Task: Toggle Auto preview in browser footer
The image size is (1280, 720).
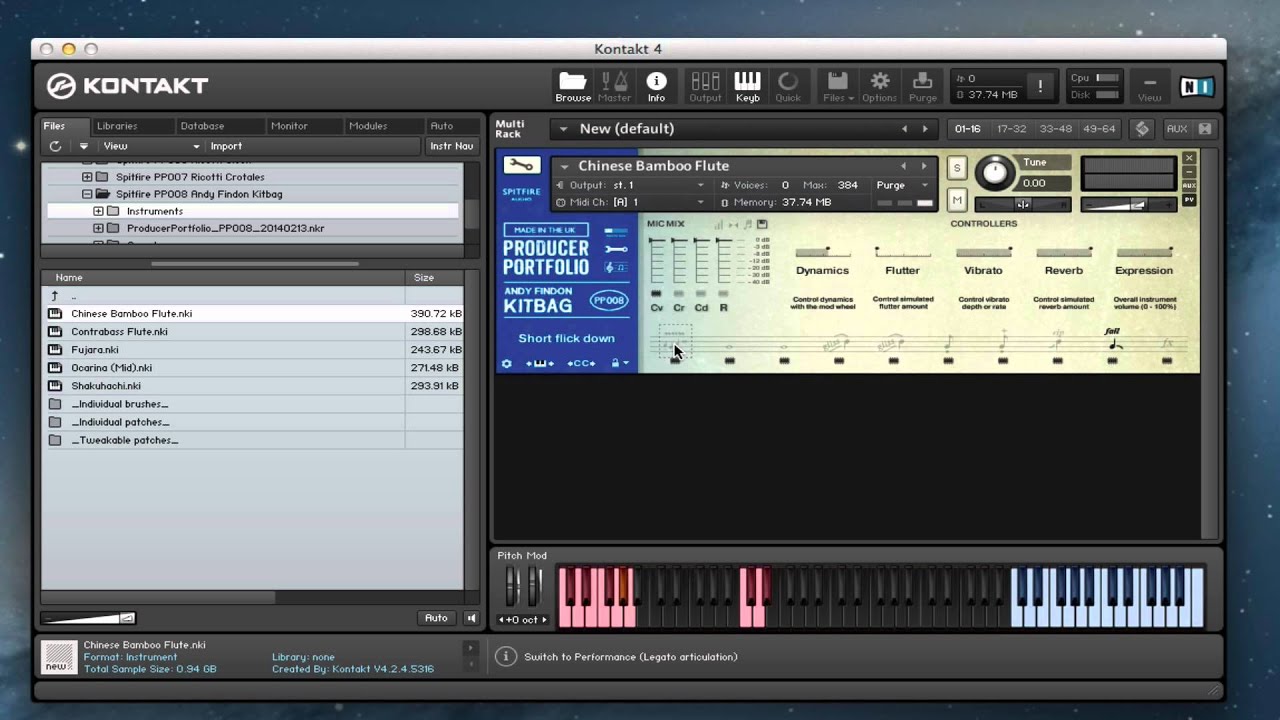Action: click(436, 618)
